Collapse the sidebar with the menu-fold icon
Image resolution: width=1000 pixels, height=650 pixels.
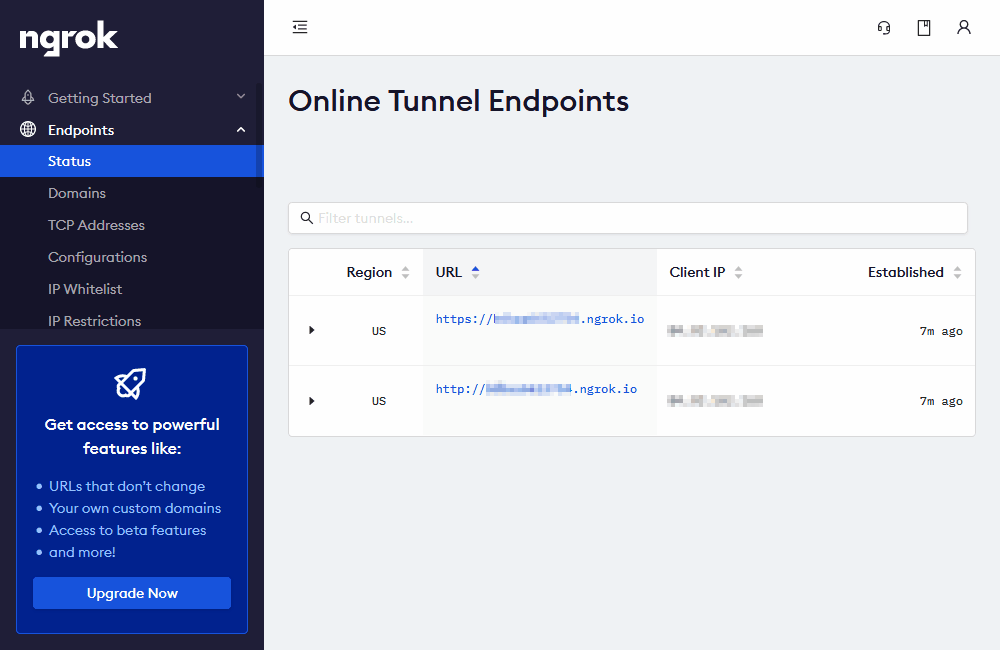pos(300,27)
